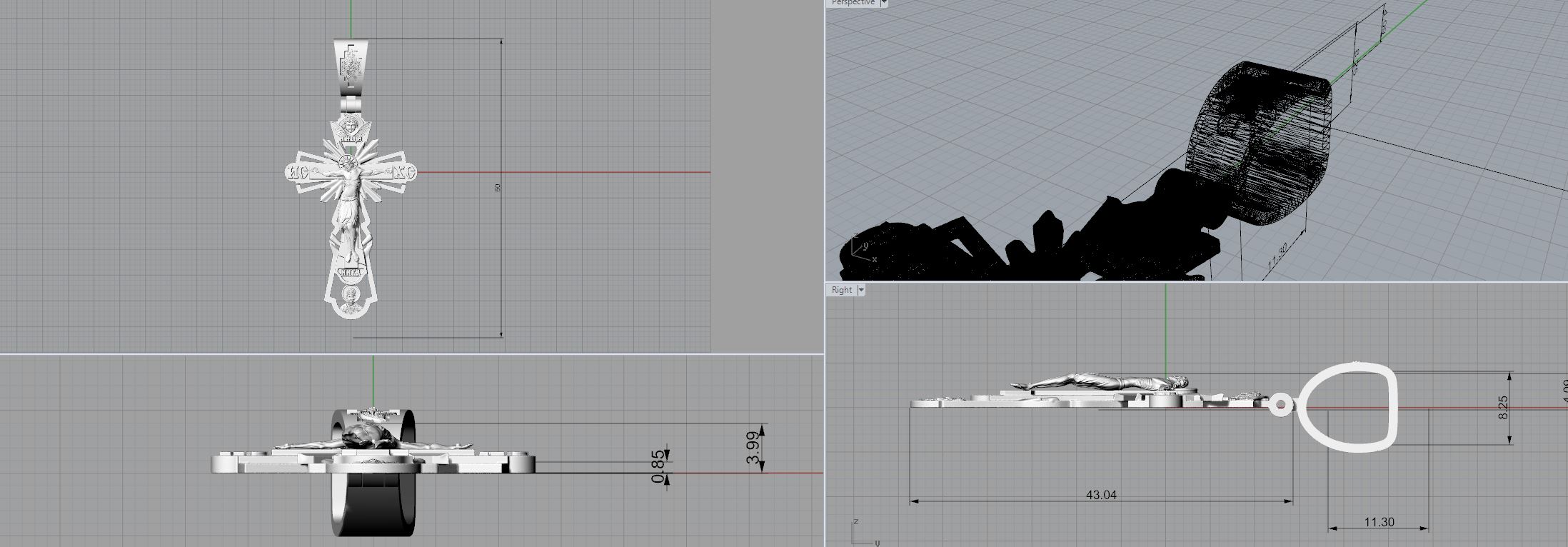Select the 11.30 dimension in Perspective viewport
Screen dimensions: 1568x547
coord(1278,256)
